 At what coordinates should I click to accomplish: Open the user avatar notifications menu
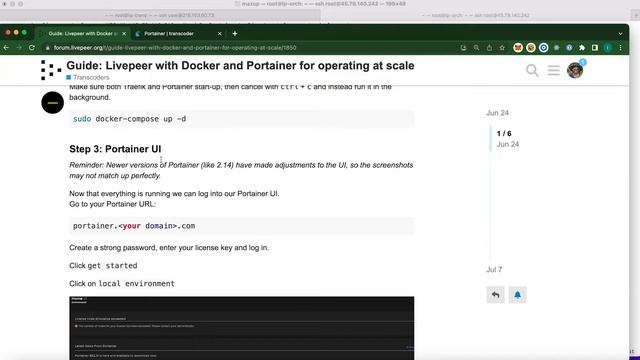[x=575, y=70]
